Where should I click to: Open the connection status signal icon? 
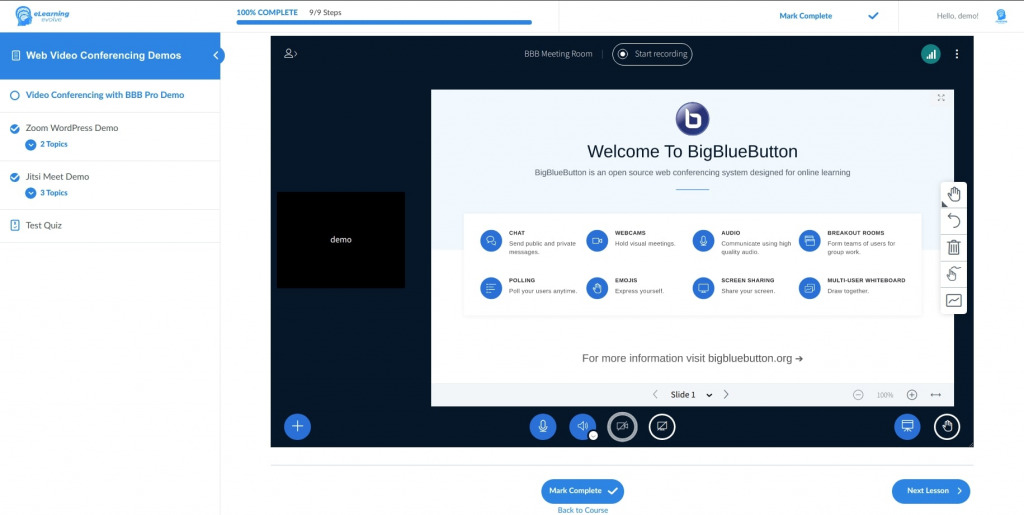point(931,54)
